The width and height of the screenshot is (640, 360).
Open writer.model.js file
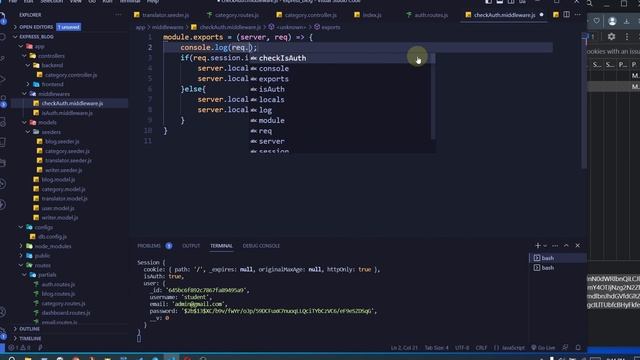(60, 218)
